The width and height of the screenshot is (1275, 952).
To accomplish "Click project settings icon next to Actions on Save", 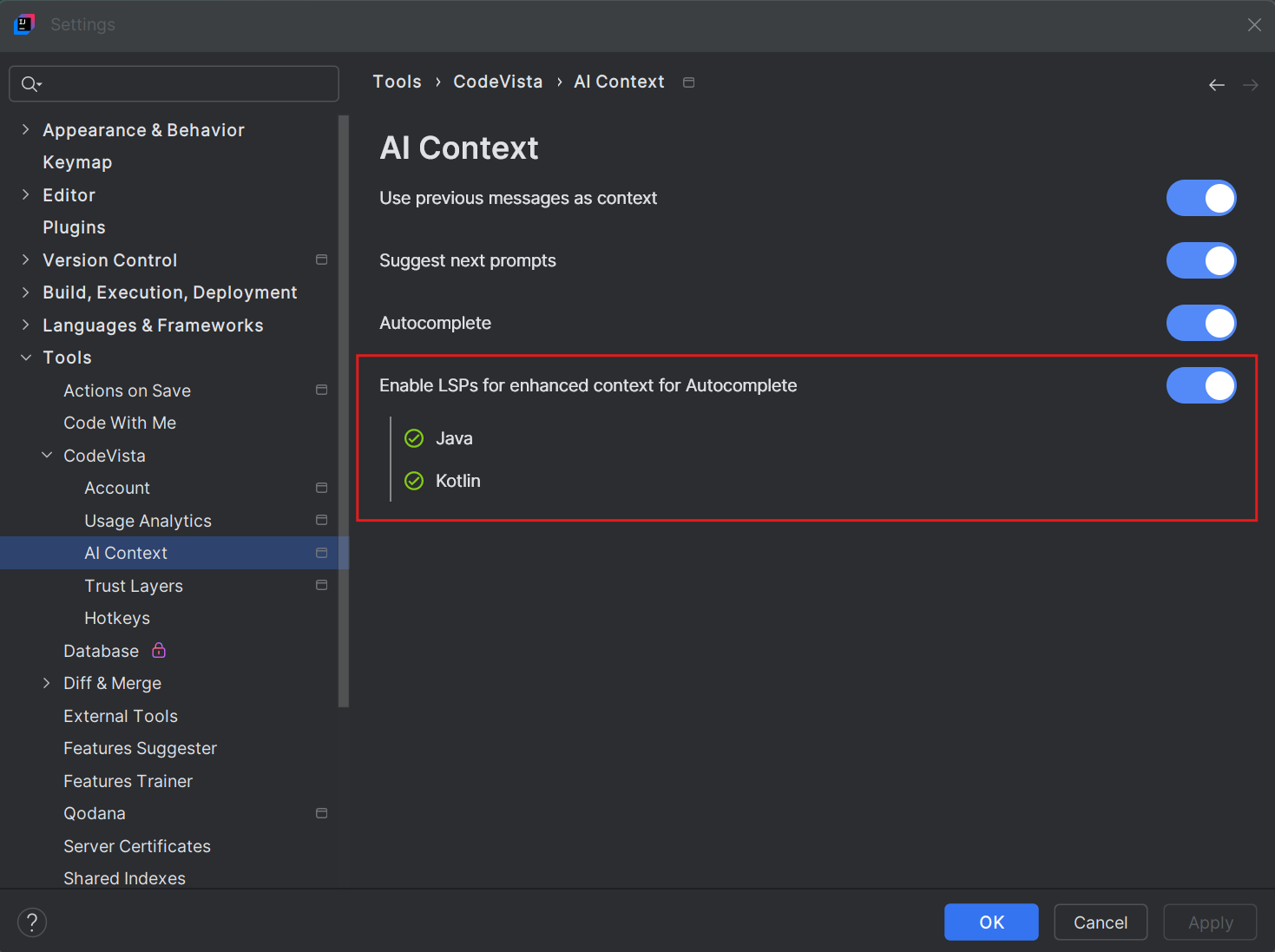I will point(322,390).
